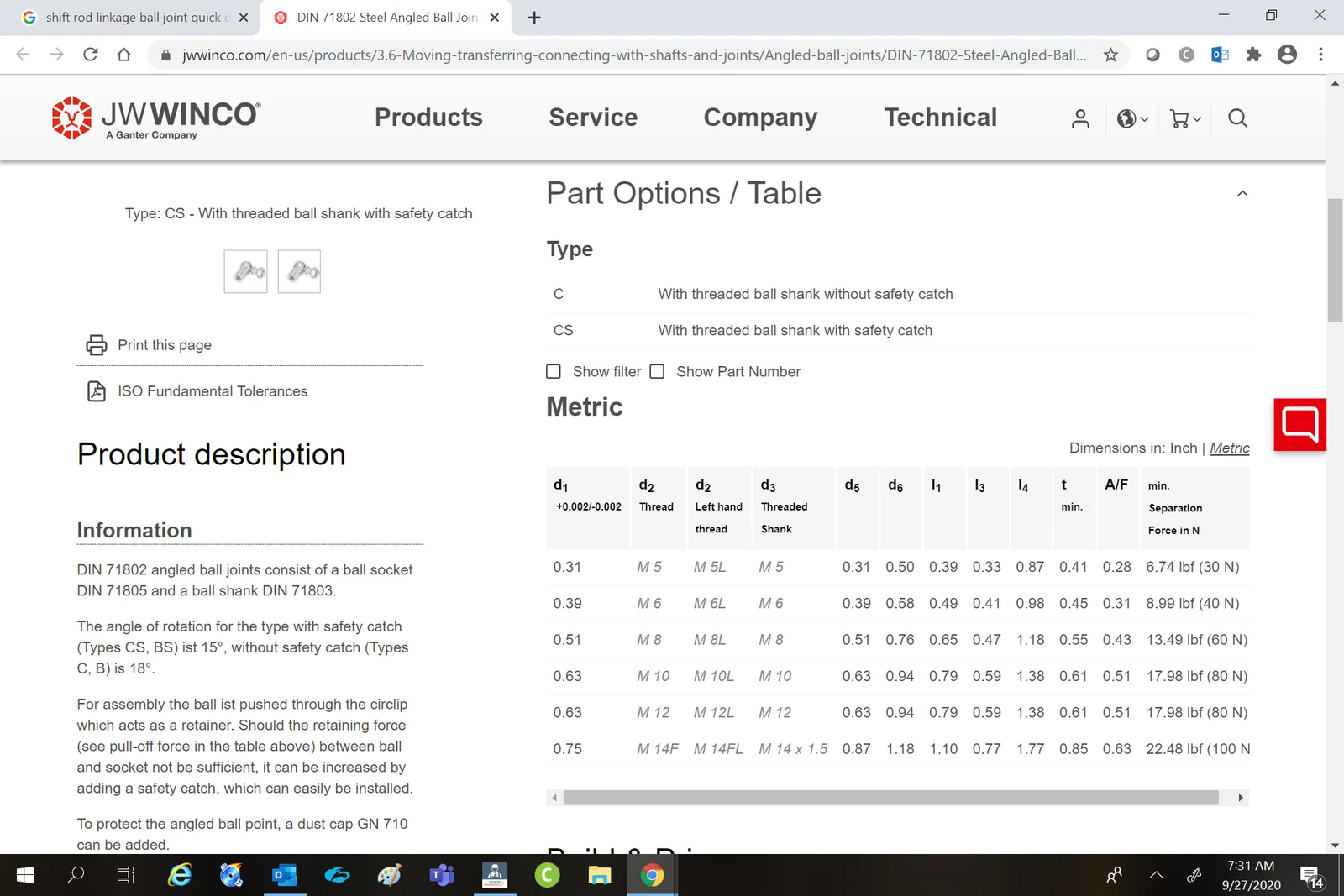
Task: Open the Technical menu
Action: click(x=940, y=118)
